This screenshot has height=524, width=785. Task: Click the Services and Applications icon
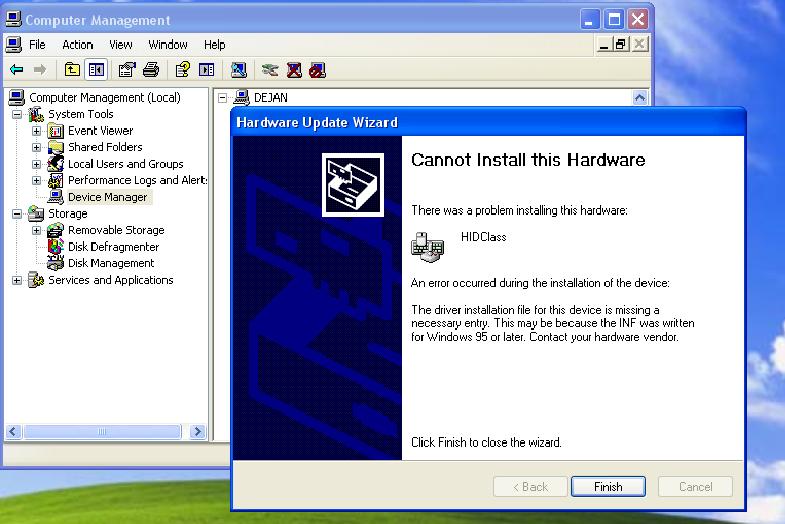pyautogui.click(x=36, y=280)
